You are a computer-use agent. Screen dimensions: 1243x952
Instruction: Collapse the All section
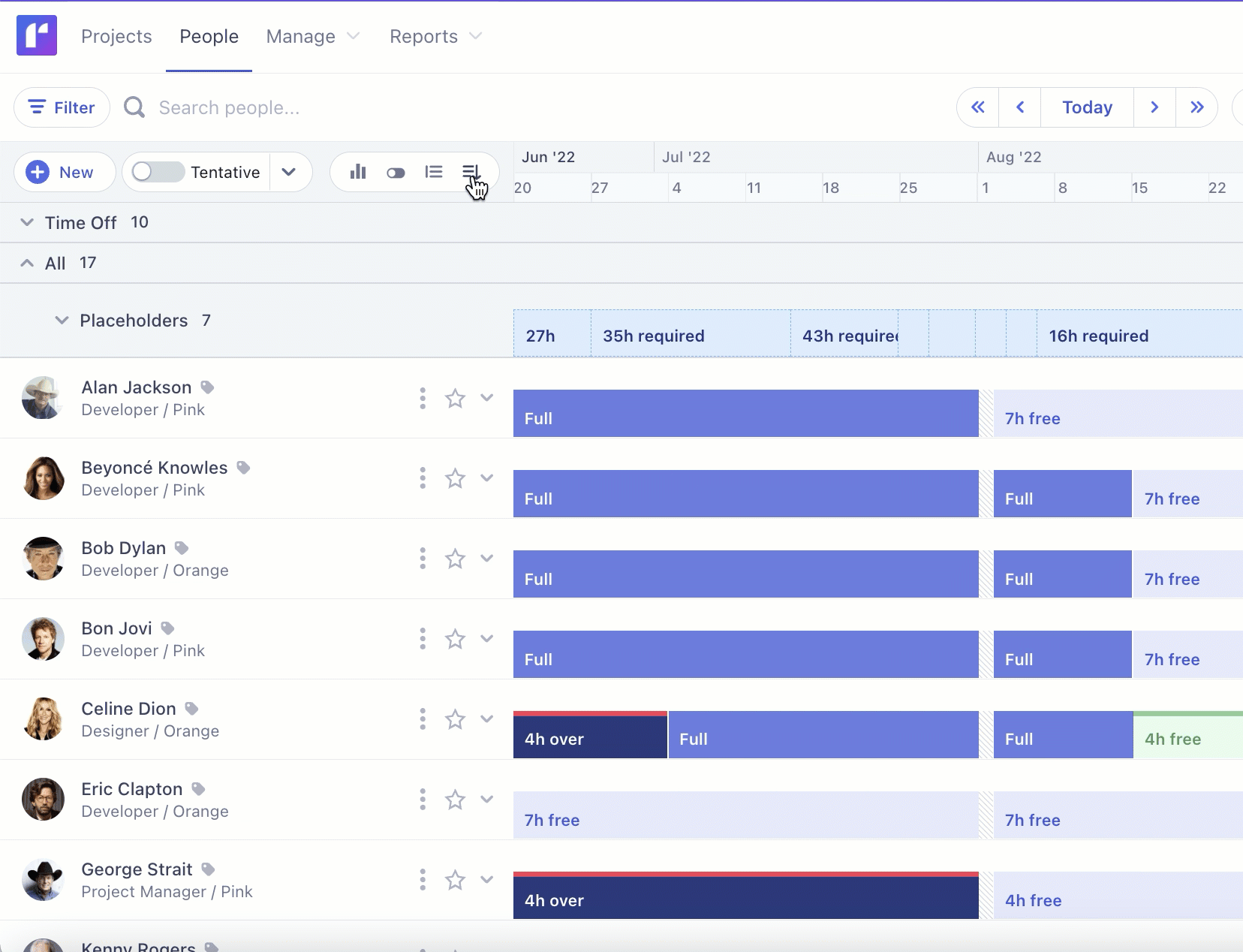(27, 263)
